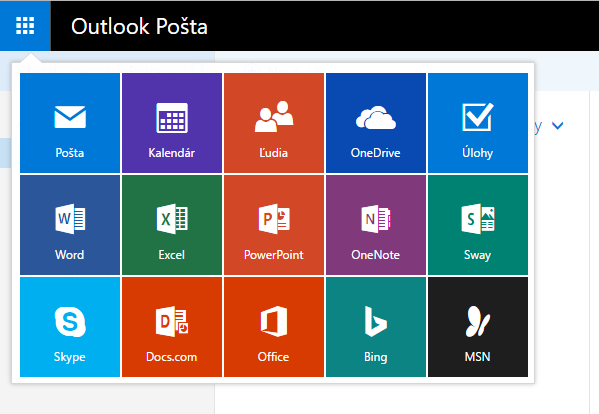Open the MSN tile

click(x=478, y=327)
